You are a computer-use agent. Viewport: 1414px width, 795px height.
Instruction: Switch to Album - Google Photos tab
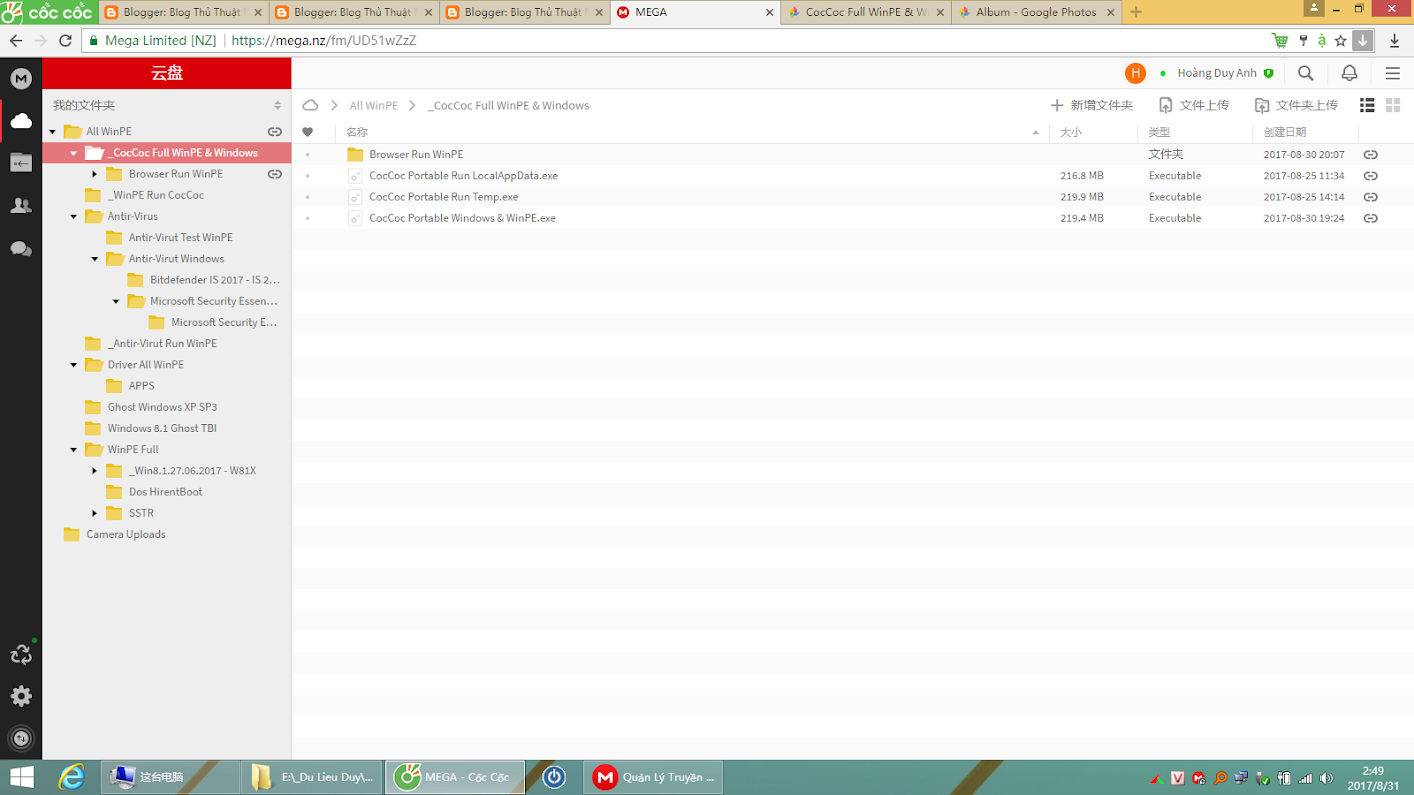coord(1036,12)
